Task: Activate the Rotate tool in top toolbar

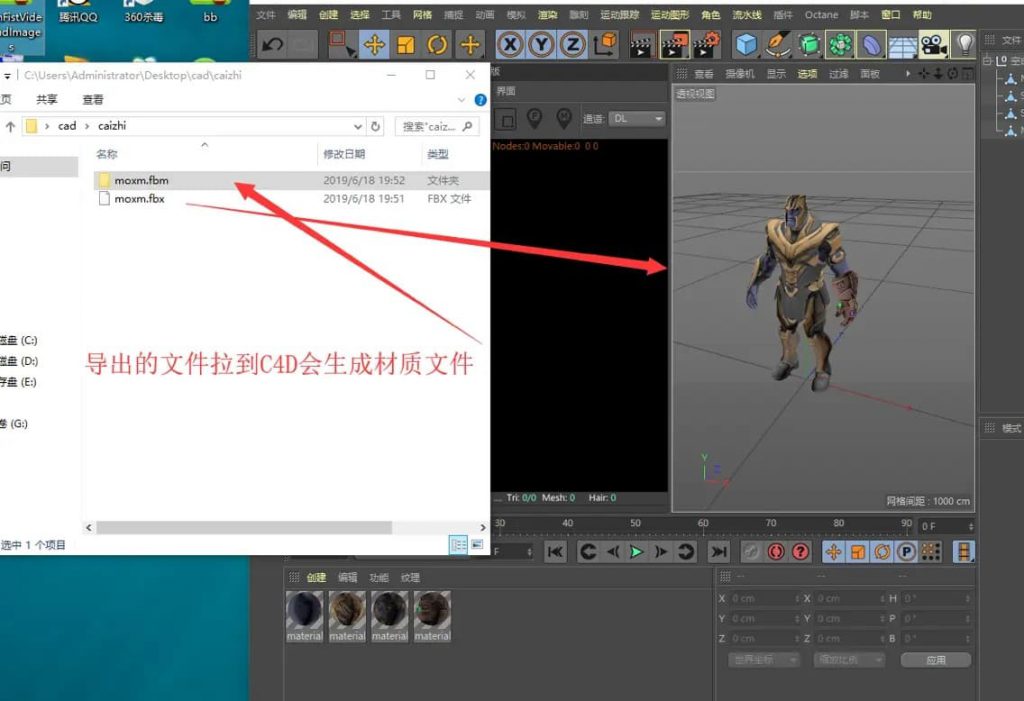Action: tap(438, 44)
